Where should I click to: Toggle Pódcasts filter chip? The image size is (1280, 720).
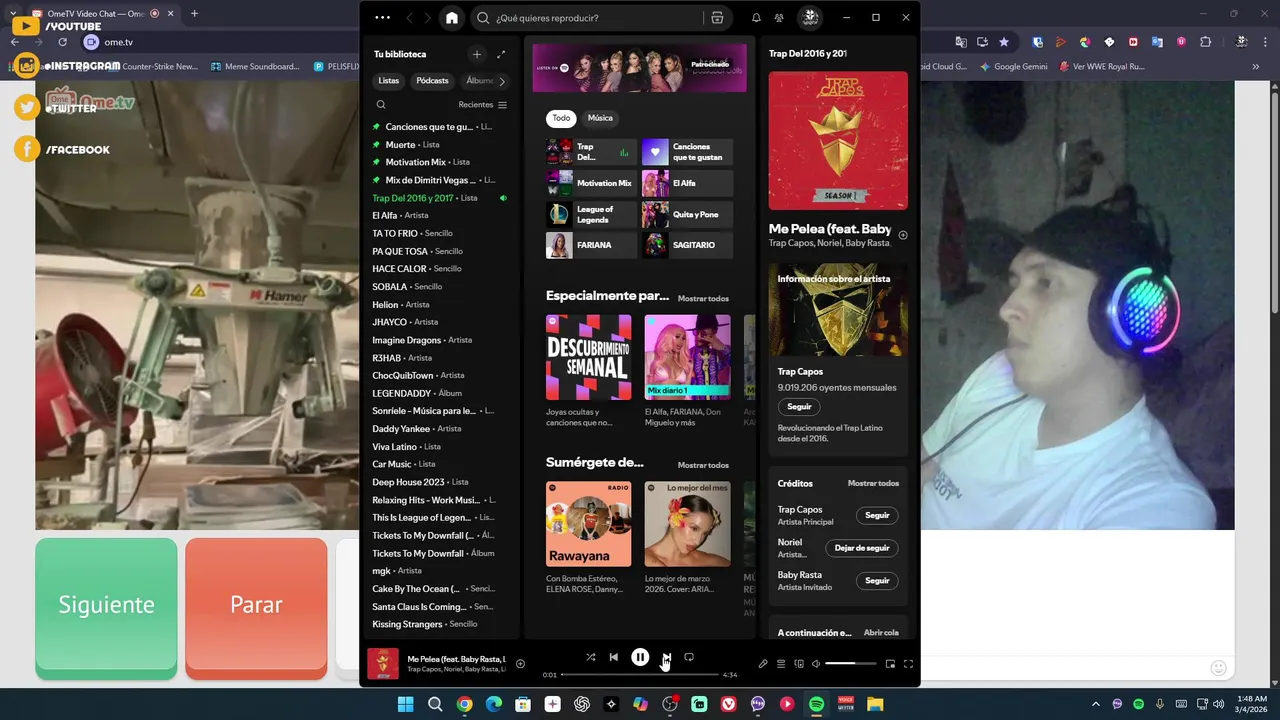(x=433, y=80)
